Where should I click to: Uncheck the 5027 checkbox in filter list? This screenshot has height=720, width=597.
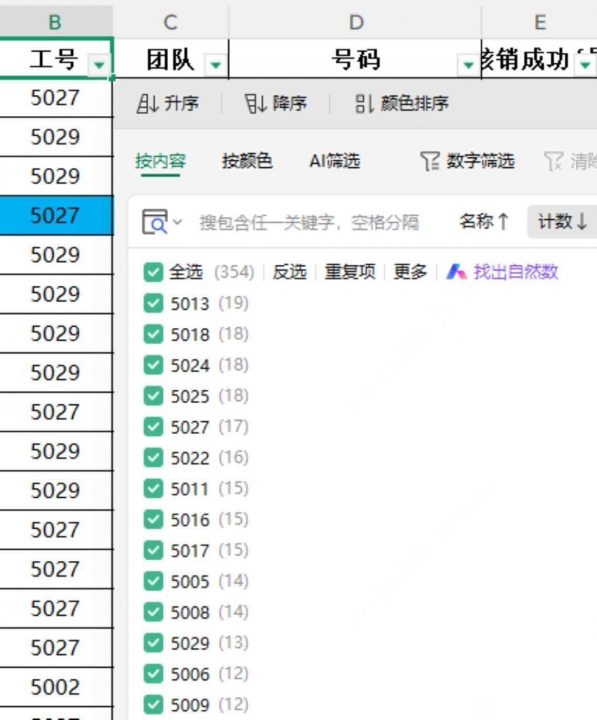pyautogui.click(x=153, y=427)
